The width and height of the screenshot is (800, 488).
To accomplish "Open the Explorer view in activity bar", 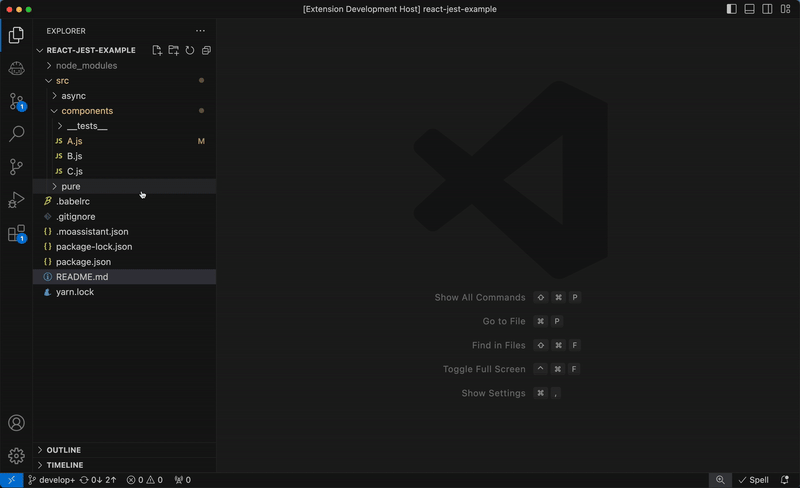I will pos(16,35).
